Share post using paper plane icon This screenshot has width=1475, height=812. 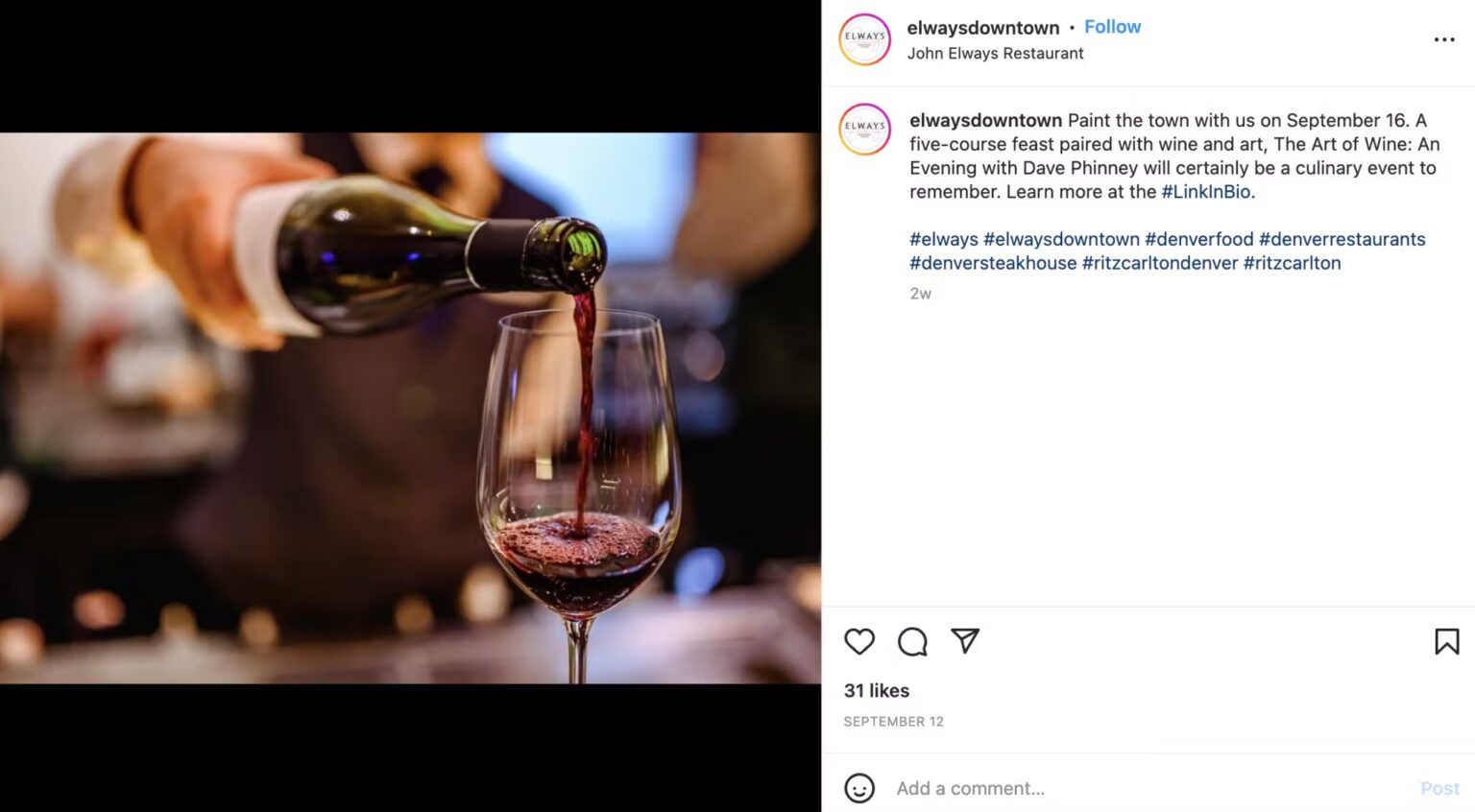pyautogui.click(x=965, y=640)
